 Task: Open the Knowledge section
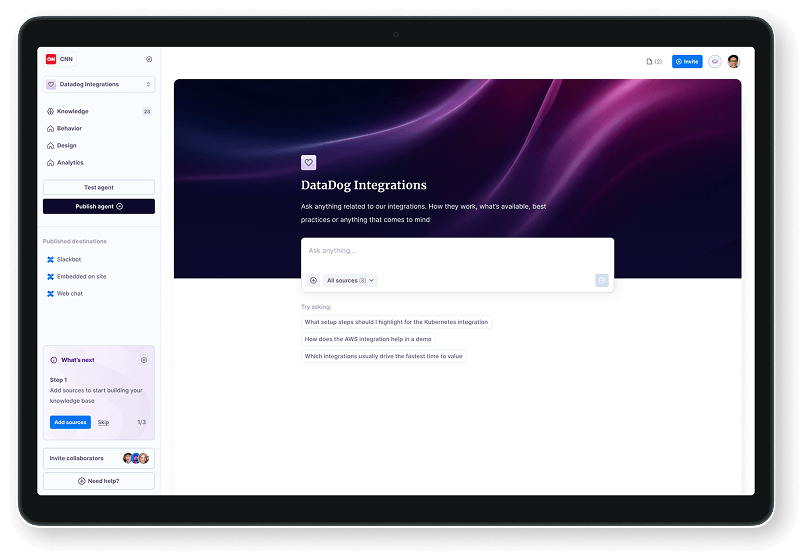99,111
